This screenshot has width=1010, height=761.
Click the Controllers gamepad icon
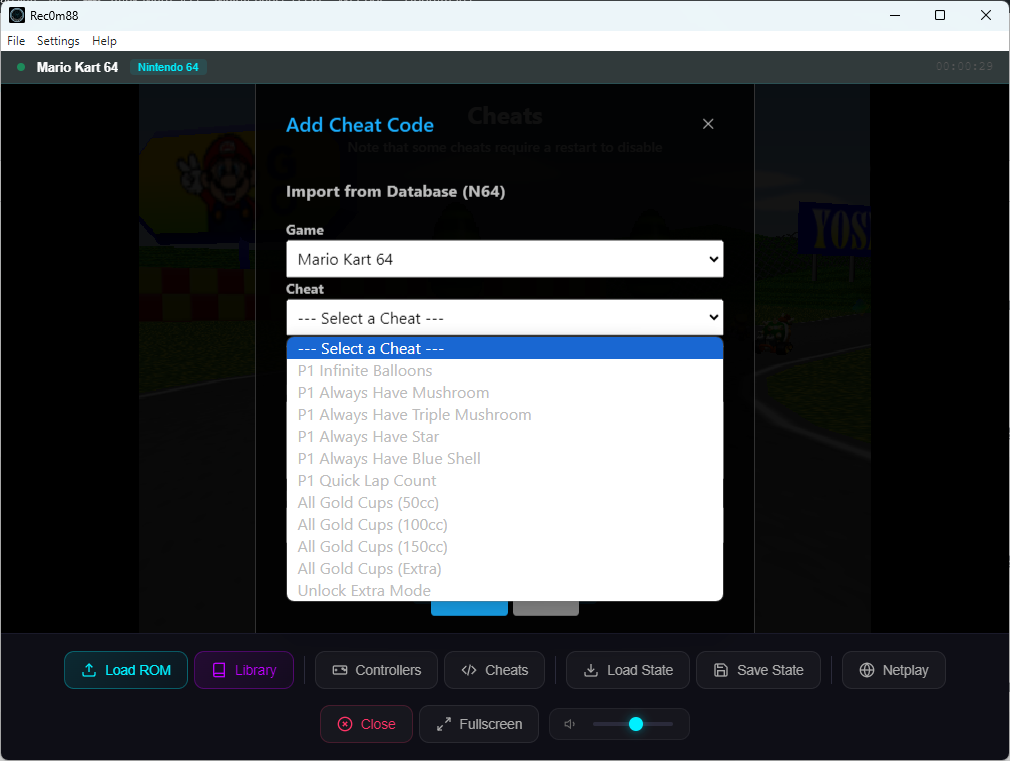point(340,670)
